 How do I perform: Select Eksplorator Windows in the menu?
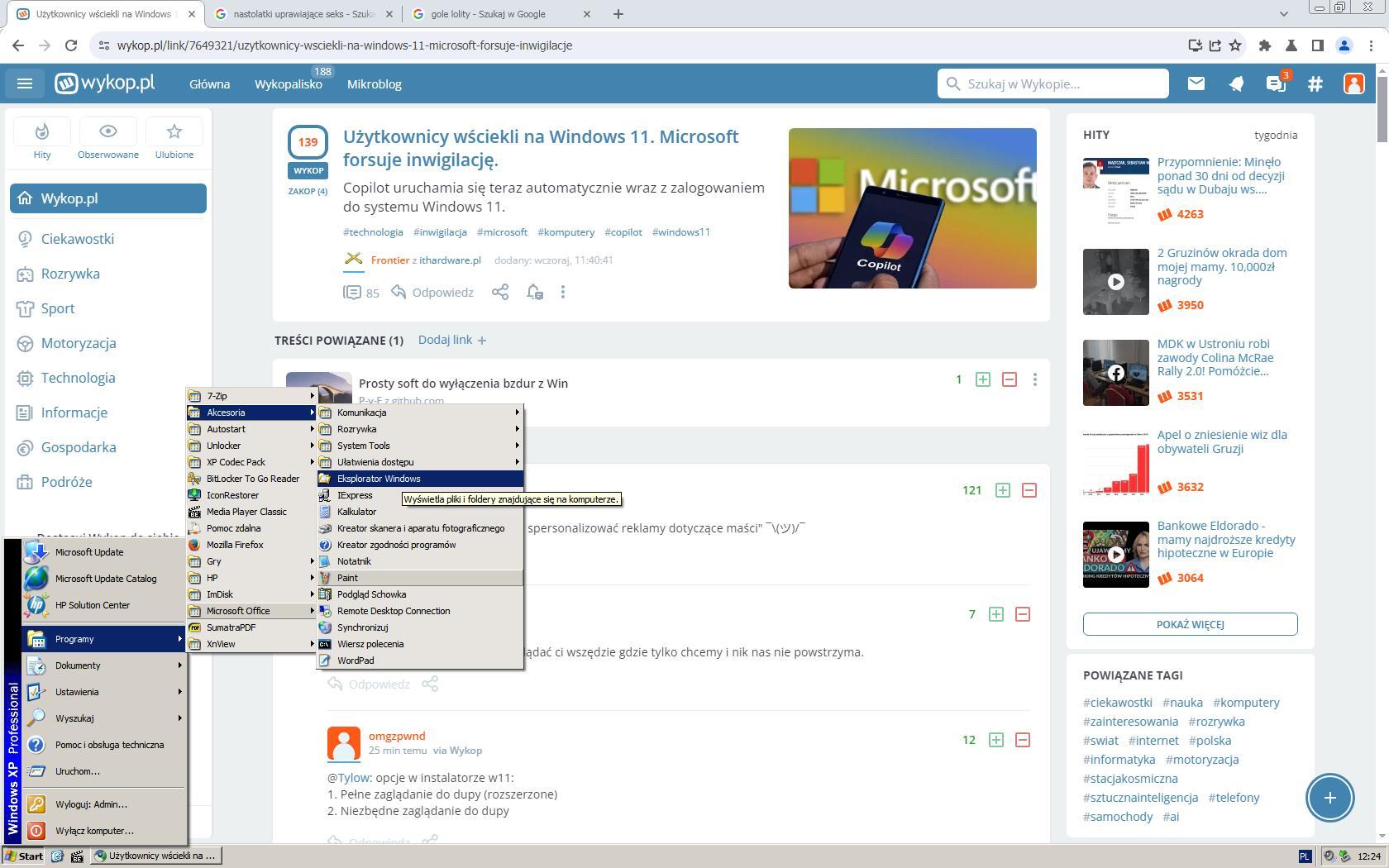[379, 479]
